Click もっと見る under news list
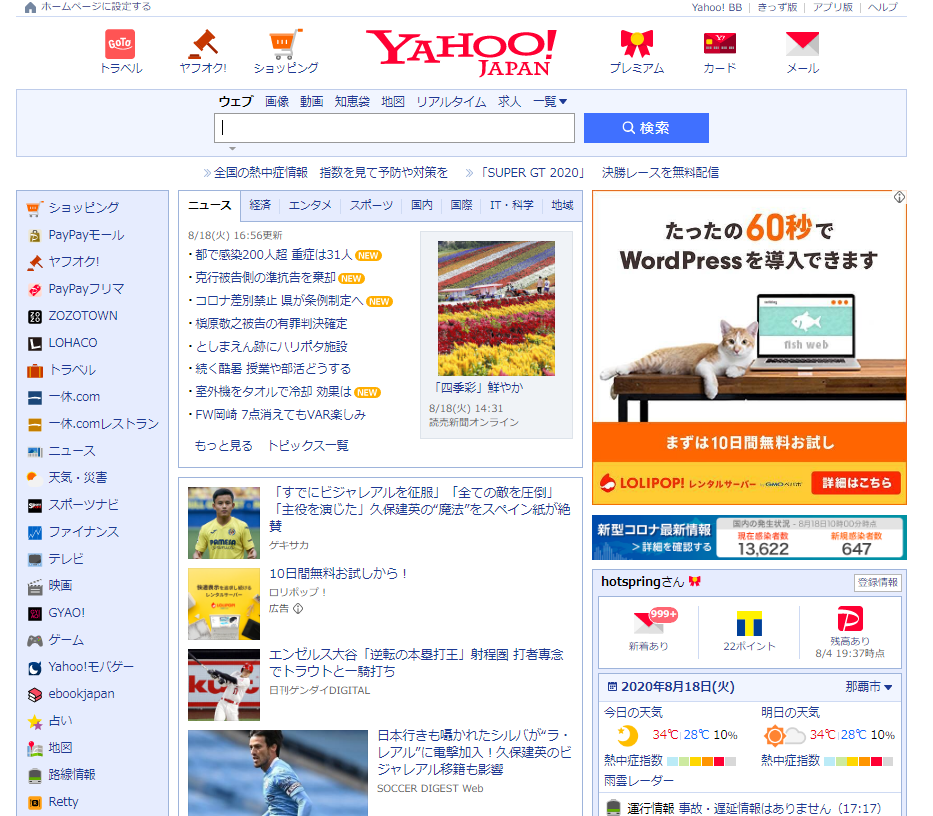The width and height of the screenshot is (933, 816). [224, 445]
